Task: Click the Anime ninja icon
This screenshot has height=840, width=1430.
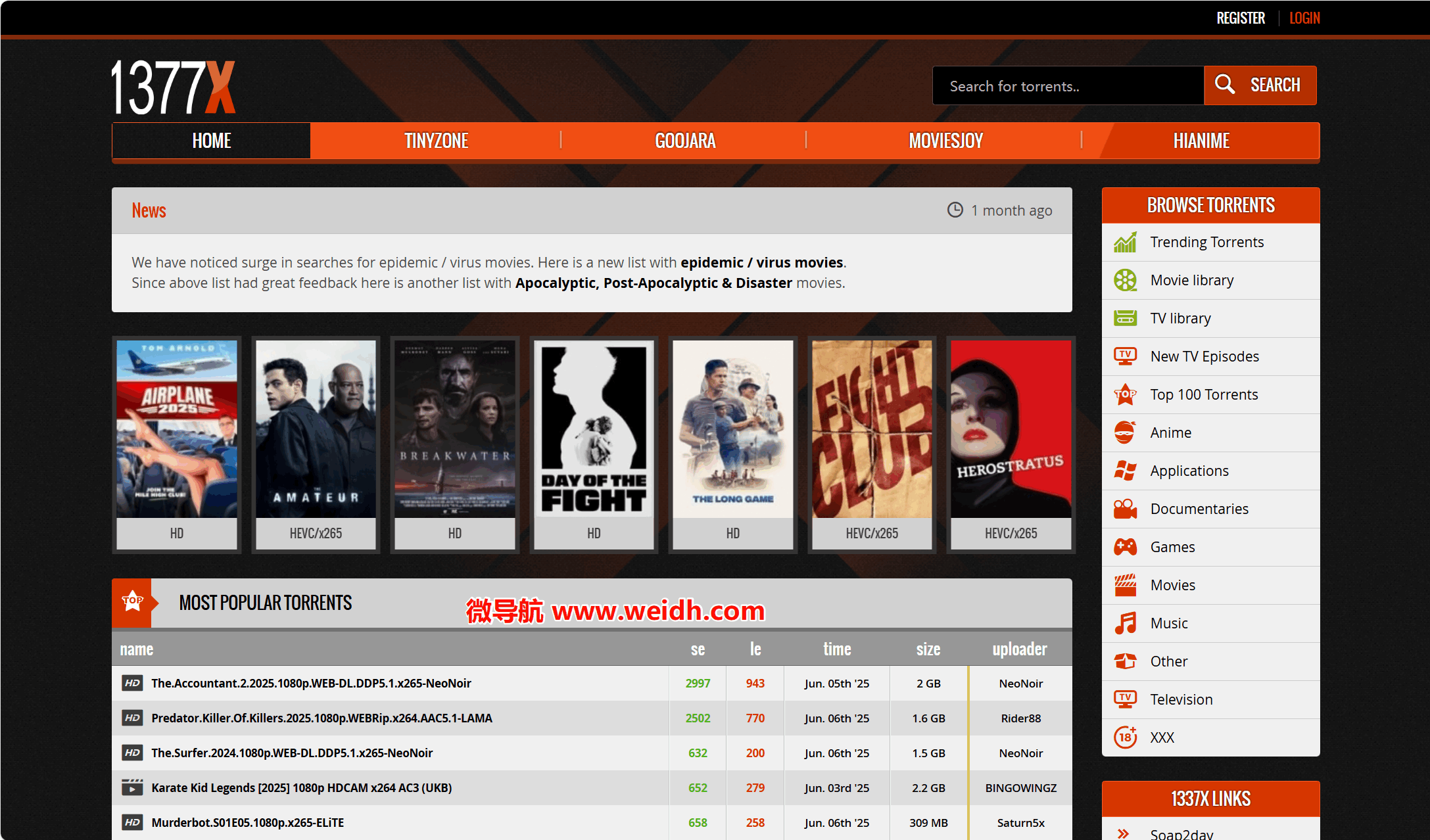Action: pos(1125,433)
